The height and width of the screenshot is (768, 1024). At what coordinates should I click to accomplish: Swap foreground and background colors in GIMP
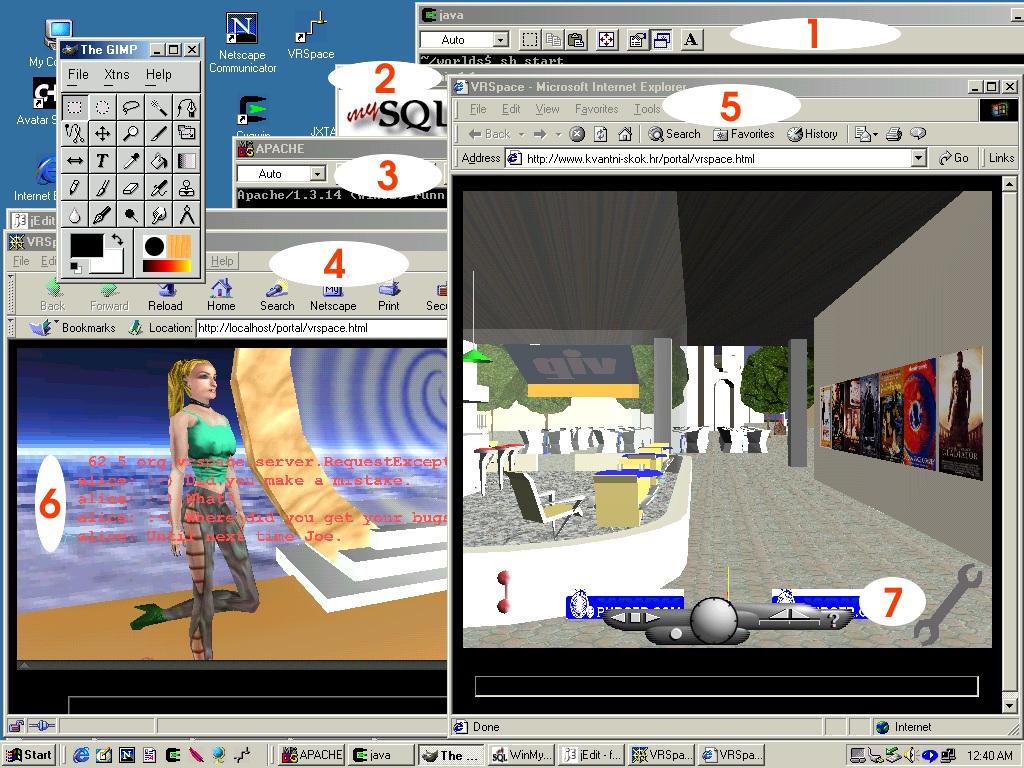point(116,240)
